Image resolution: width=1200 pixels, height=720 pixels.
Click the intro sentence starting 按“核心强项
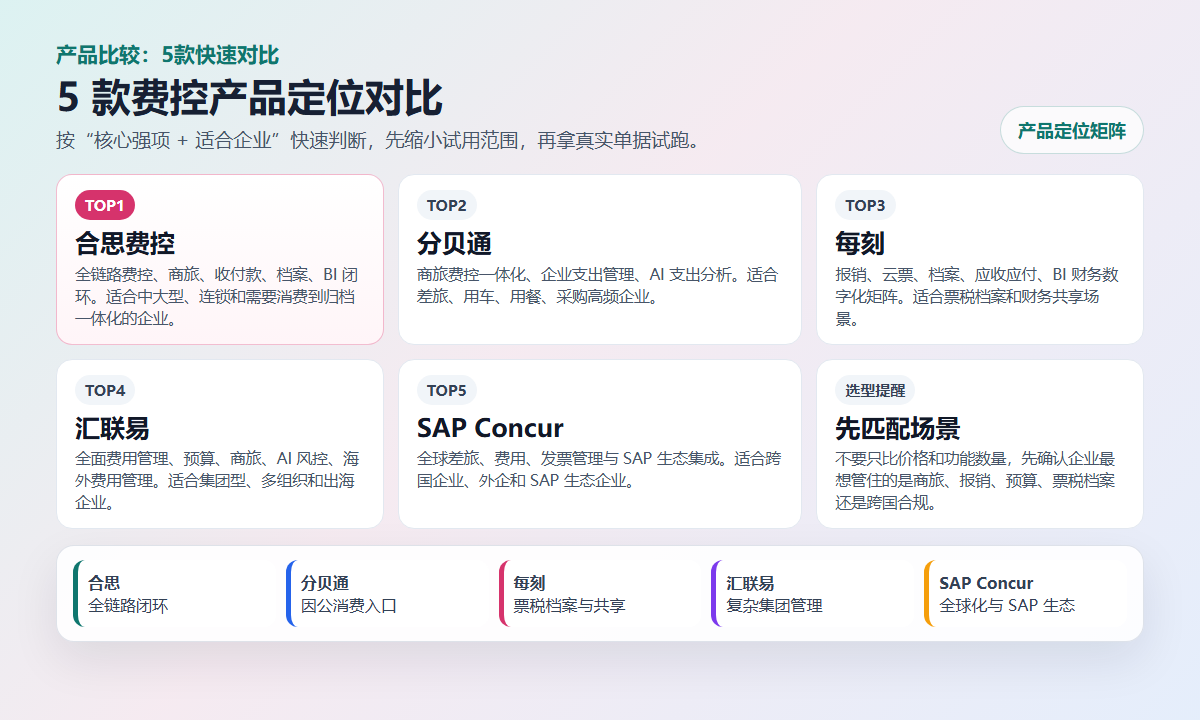coord(381,139)
